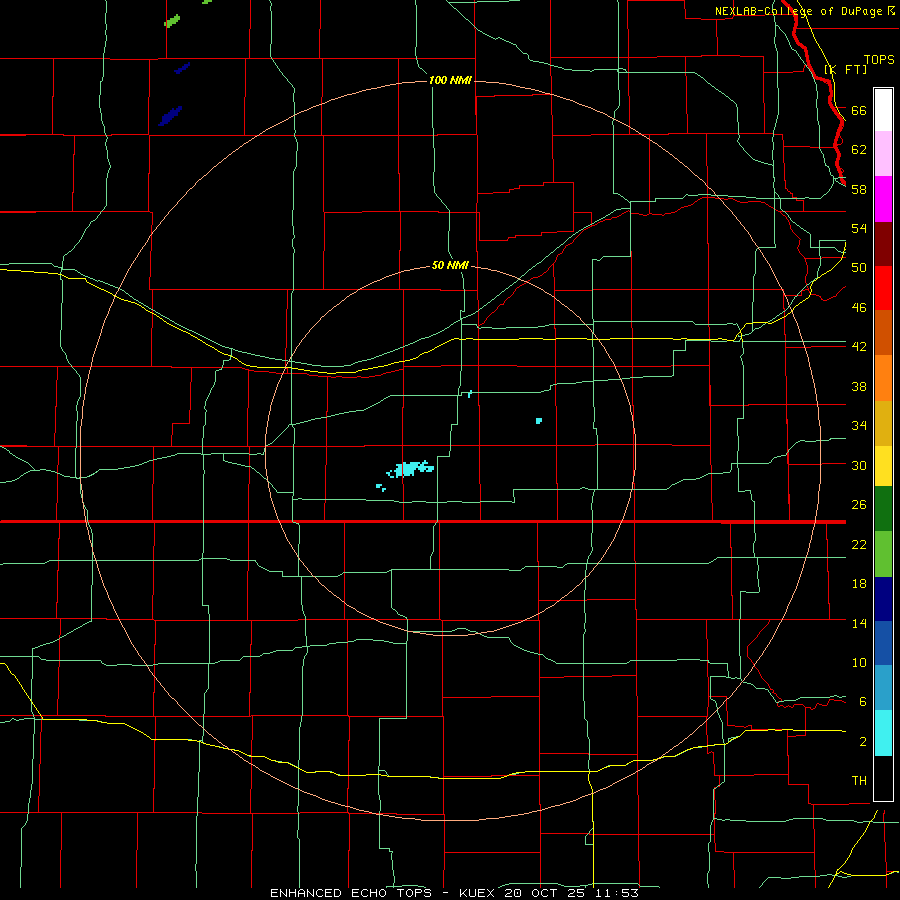This screenshot has height=900, width=900.
Task: Select the light green swatch near 22
Action: (883, 554)
